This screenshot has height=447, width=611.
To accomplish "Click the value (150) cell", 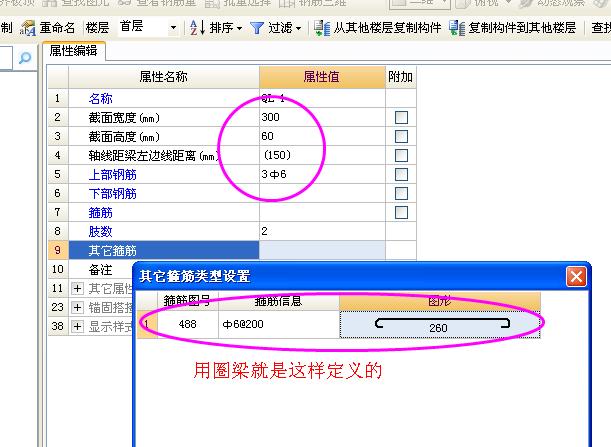I will (322, 155).
